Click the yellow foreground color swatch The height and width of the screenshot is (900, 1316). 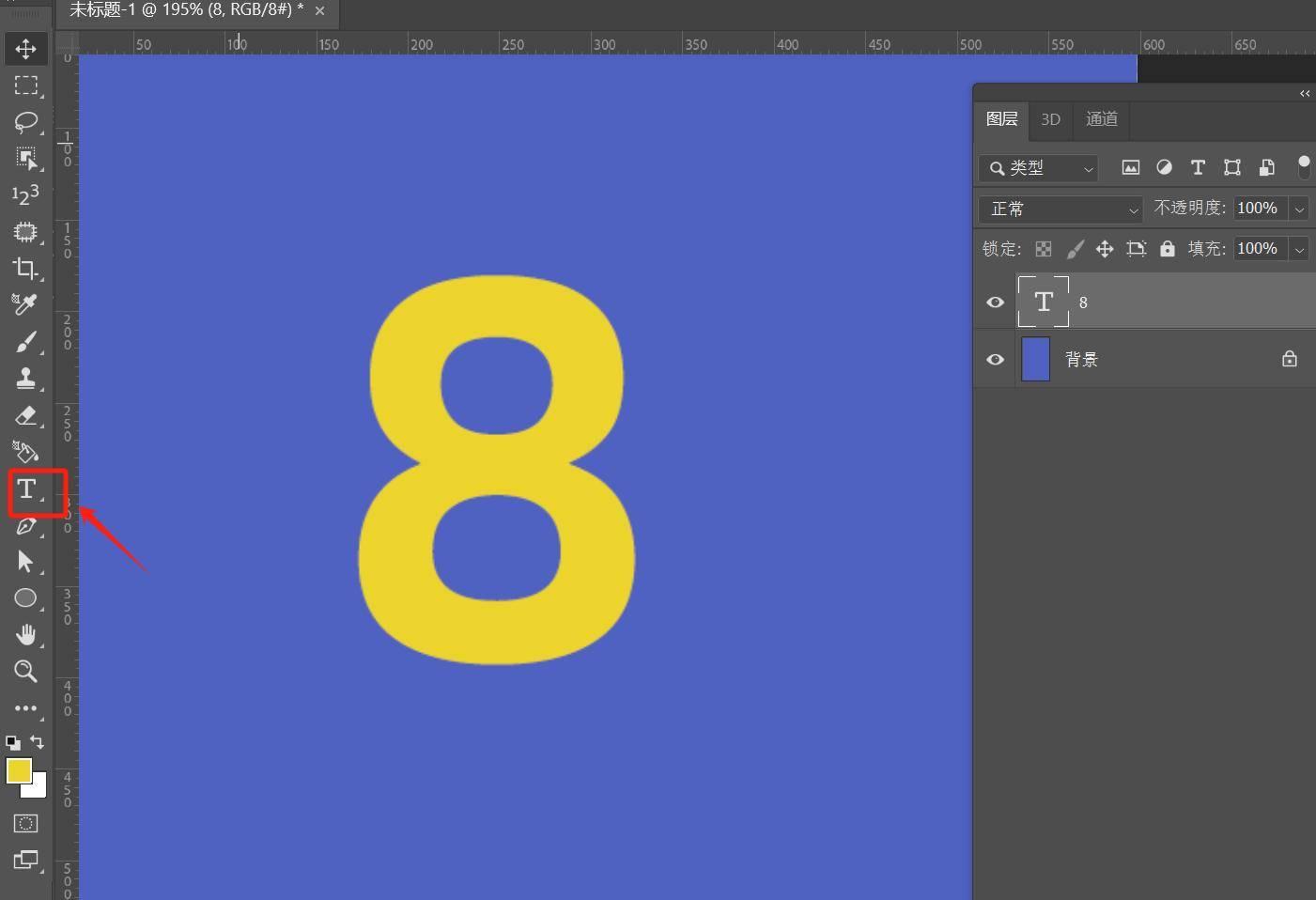point(18,771)
